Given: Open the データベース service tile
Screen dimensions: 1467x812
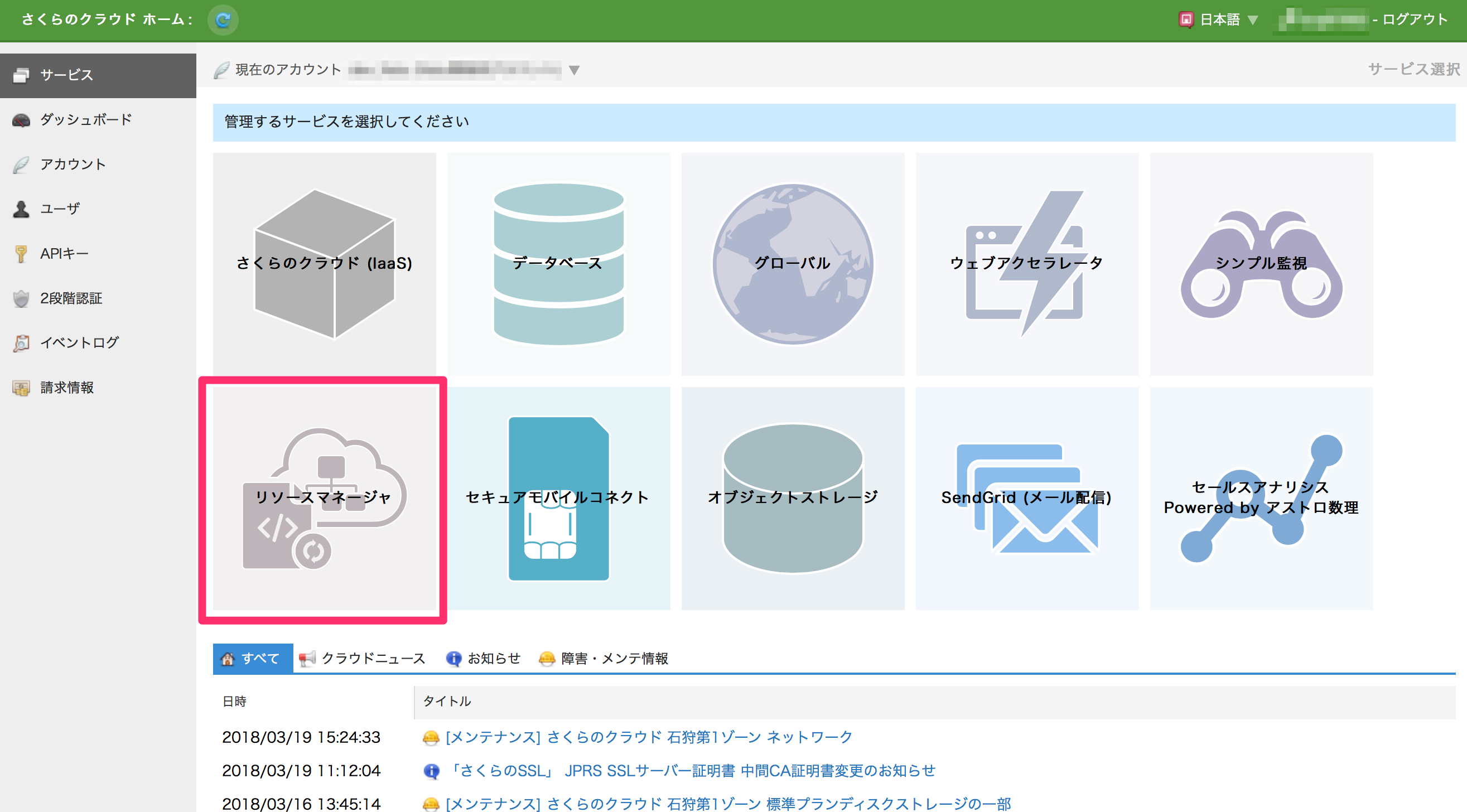Looking at the screenshot, I should (x=559, y=264).
